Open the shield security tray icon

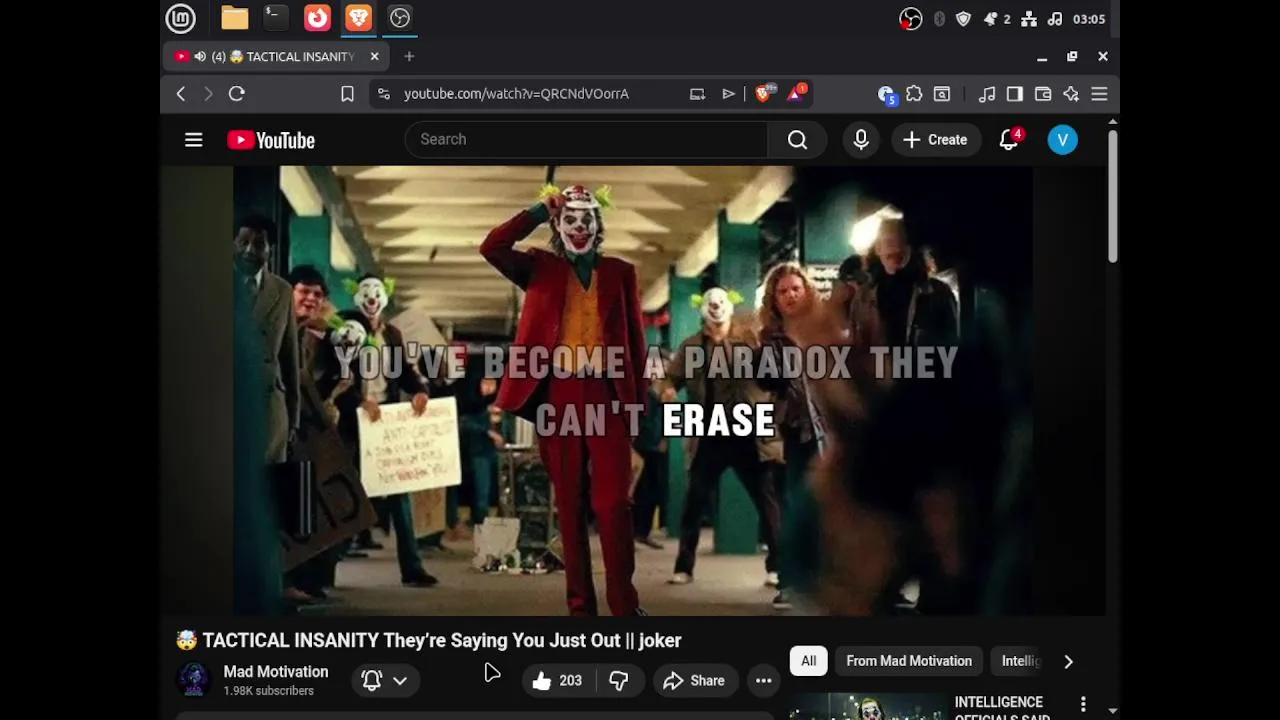click(x=963, y=19)
